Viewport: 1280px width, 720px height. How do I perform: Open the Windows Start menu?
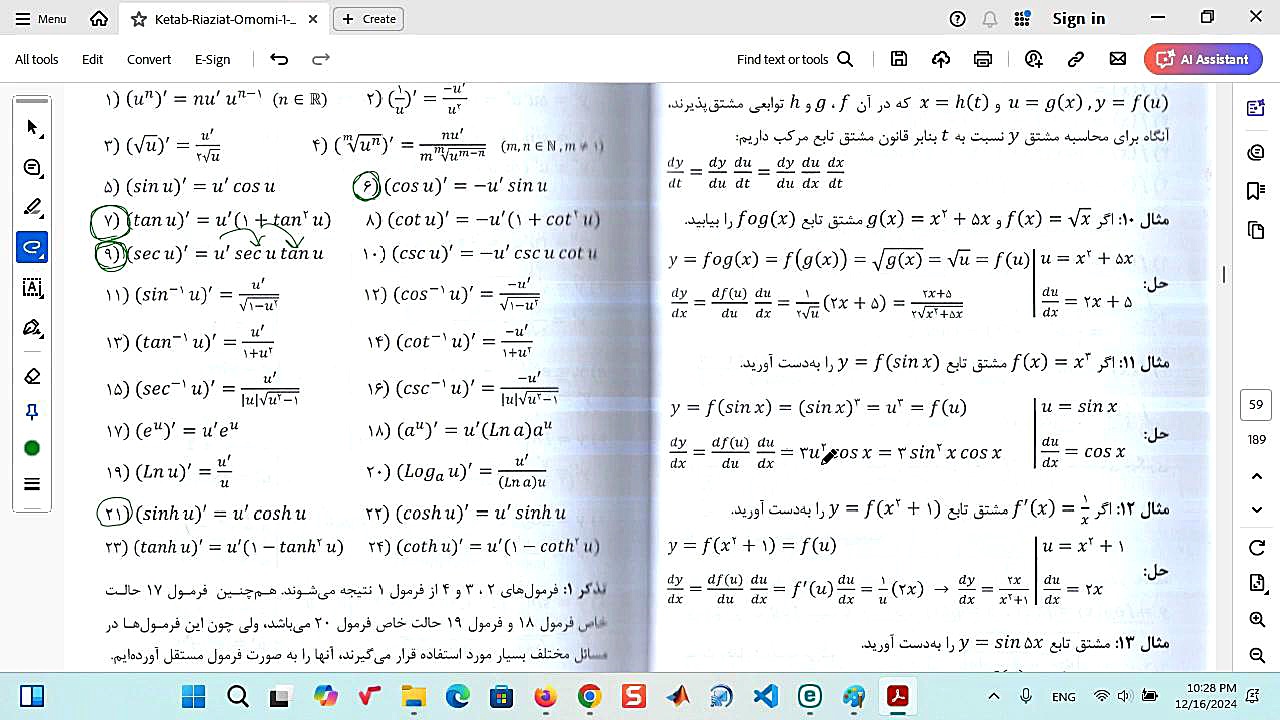pyautogui.click(x=193, y=696)
